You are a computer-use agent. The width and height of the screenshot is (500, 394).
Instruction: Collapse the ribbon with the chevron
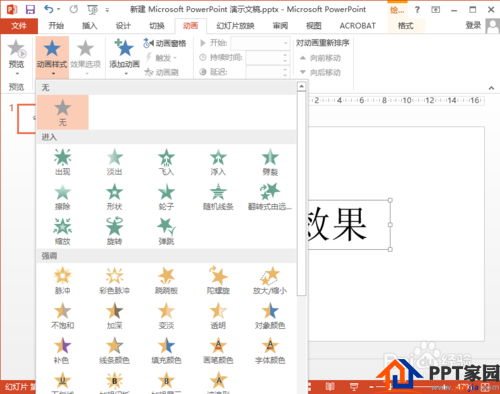[491, 88]
